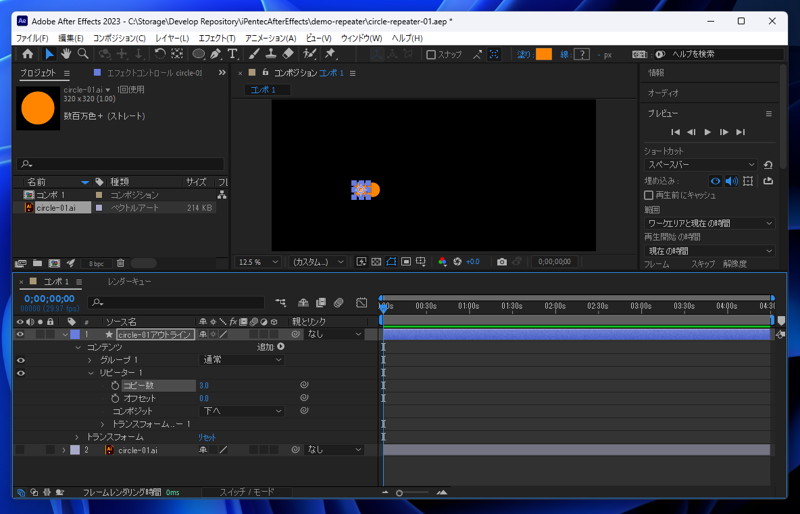Select the Type (text) tool

click(x=232, y=54)
